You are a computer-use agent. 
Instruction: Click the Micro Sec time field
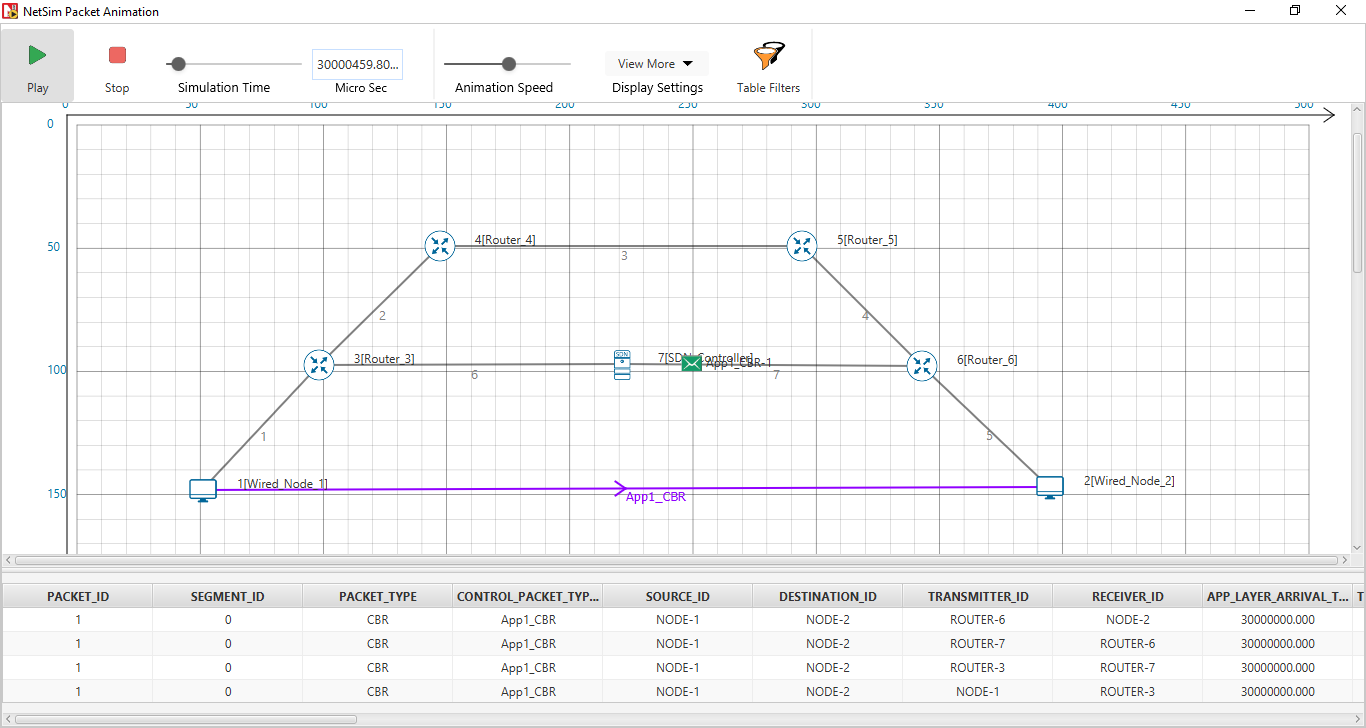coord(357,64)
